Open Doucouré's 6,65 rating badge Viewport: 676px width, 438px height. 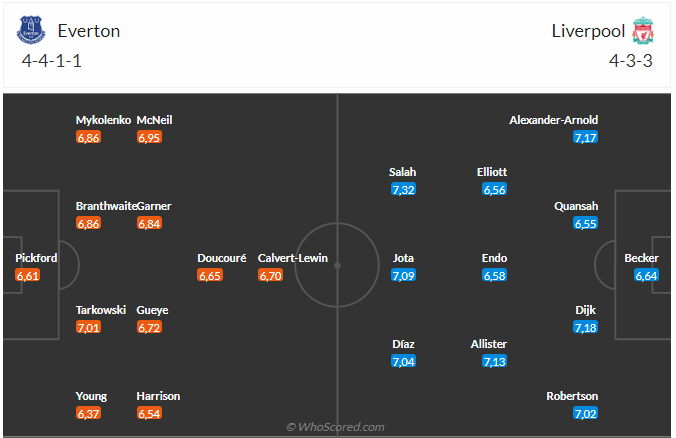210,275
